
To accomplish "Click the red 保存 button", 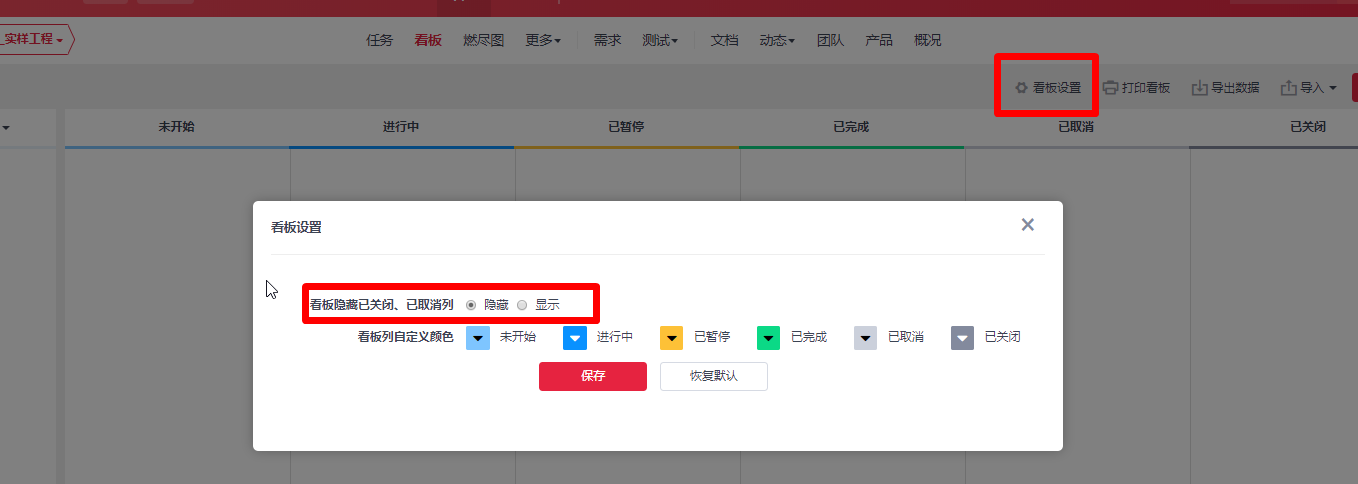I will click(x=593, y=376).
